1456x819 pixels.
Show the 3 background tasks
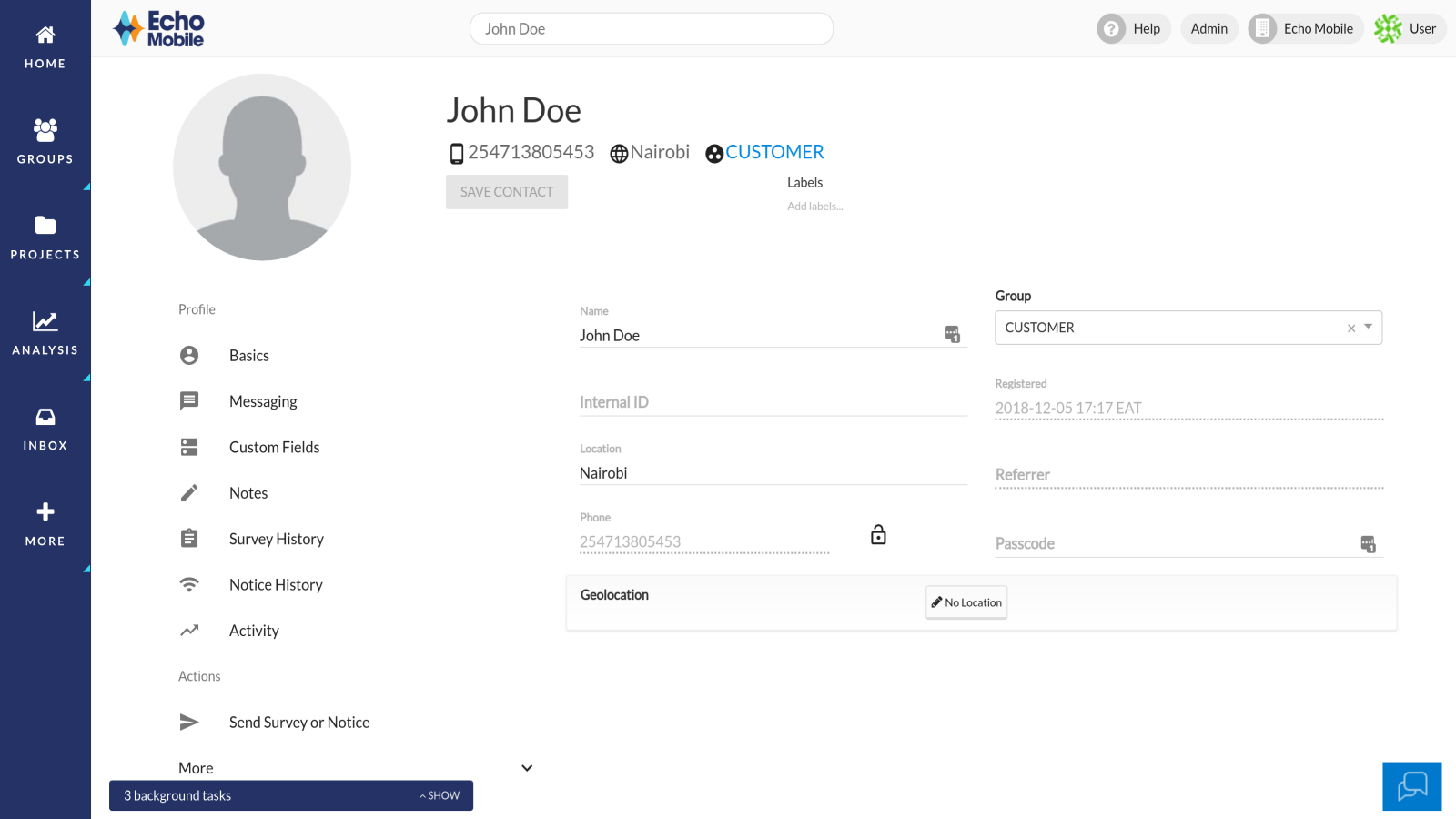tap(440, 795)
